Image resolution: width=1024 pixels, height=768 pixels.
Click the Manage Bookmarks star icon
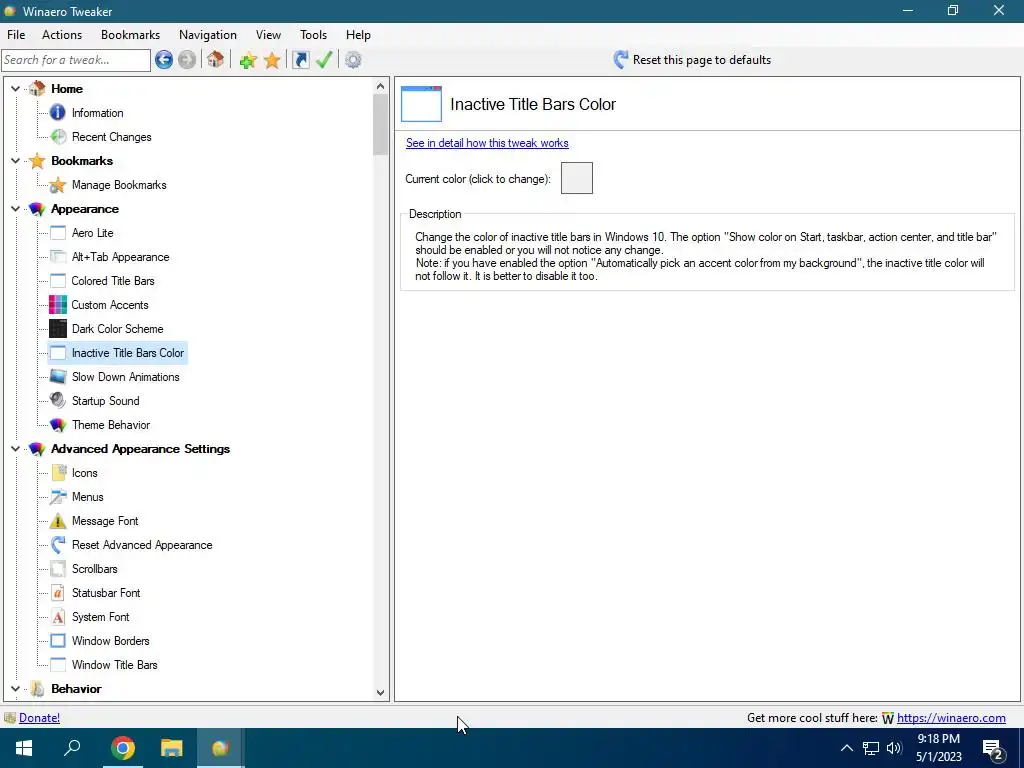(x=57, y=185)
